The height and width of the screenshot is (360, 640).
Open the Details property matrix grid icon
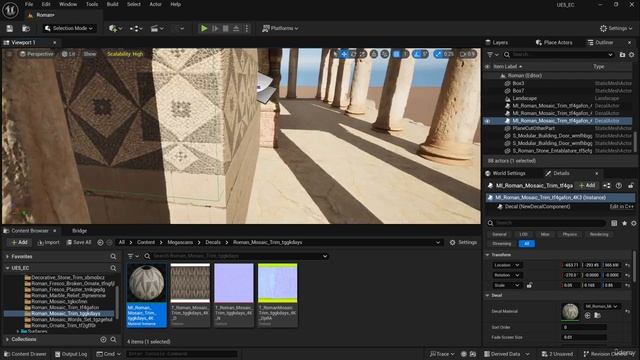[614, 223]
